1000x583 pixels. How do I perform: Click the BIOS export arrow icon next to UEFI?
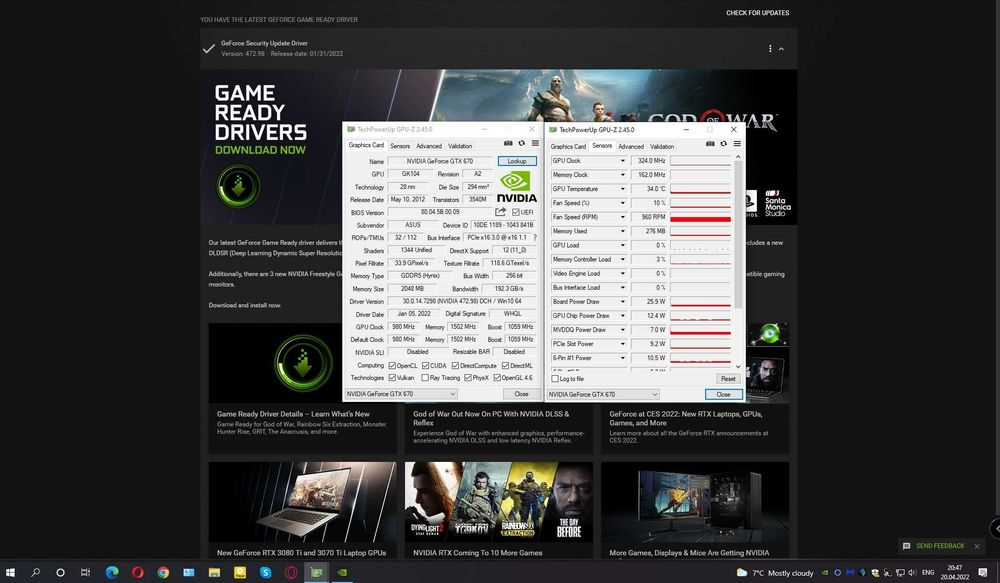[x=501, y=212]
